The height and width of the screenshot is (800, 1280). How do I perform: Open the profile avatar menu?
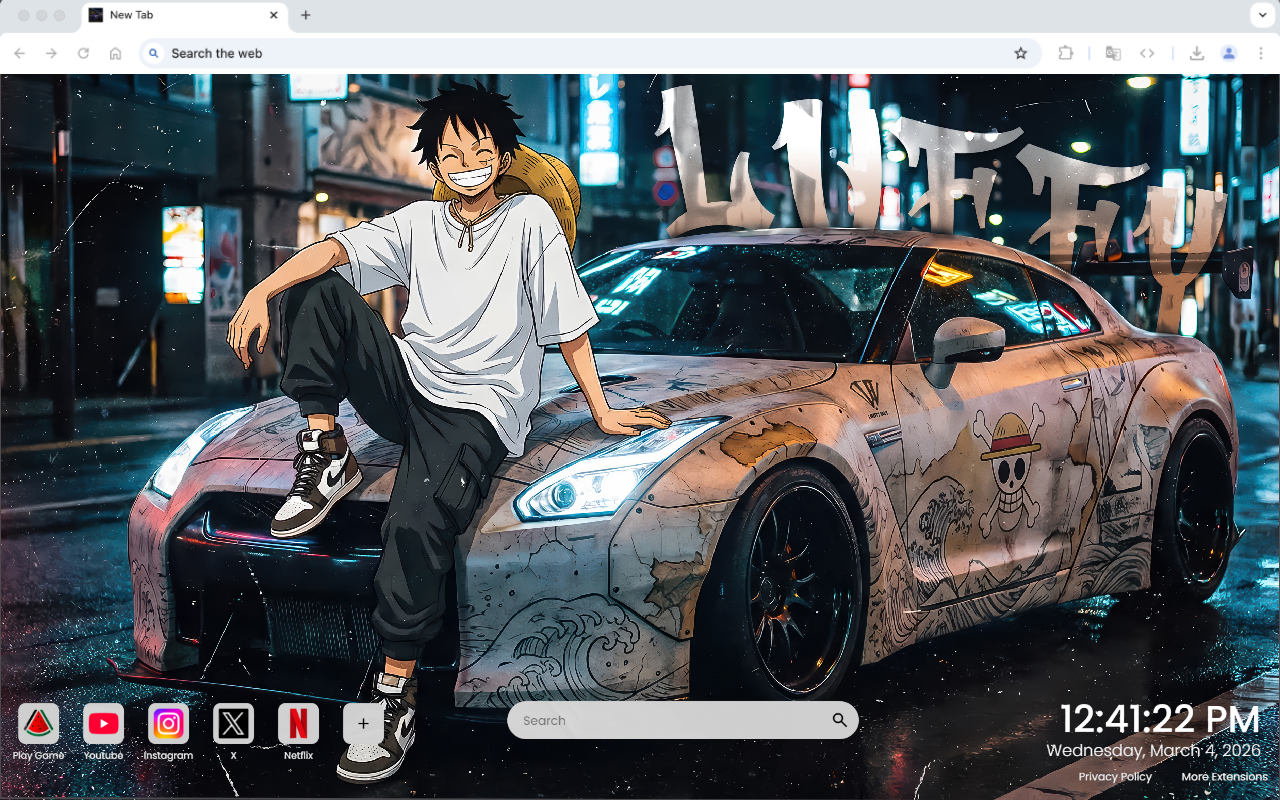pos(1229,53)
